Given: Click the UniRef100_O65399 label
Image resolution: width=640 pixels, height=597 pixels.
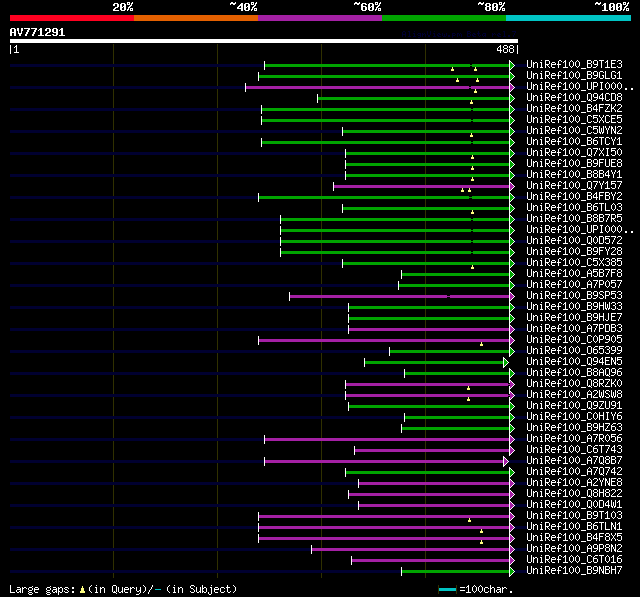Looking at the screenshot, I should pos(574,351).
